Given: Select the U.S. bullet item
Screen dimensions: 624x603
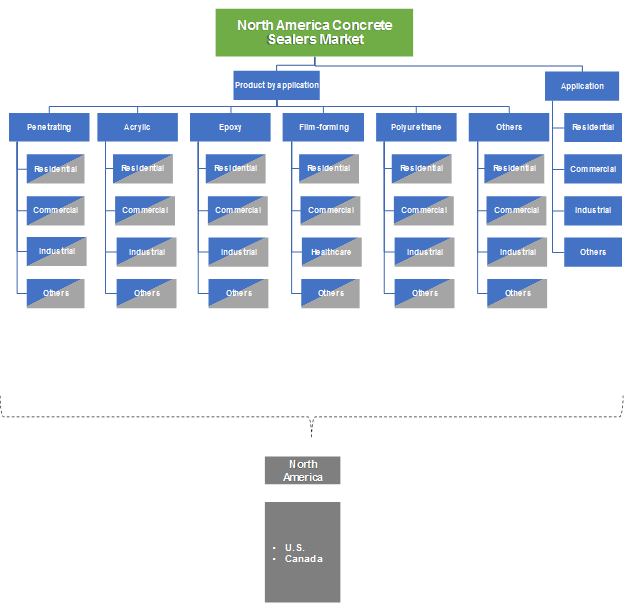Looking at the screenshot, I should pyautogui.click(x=296, y=547).
